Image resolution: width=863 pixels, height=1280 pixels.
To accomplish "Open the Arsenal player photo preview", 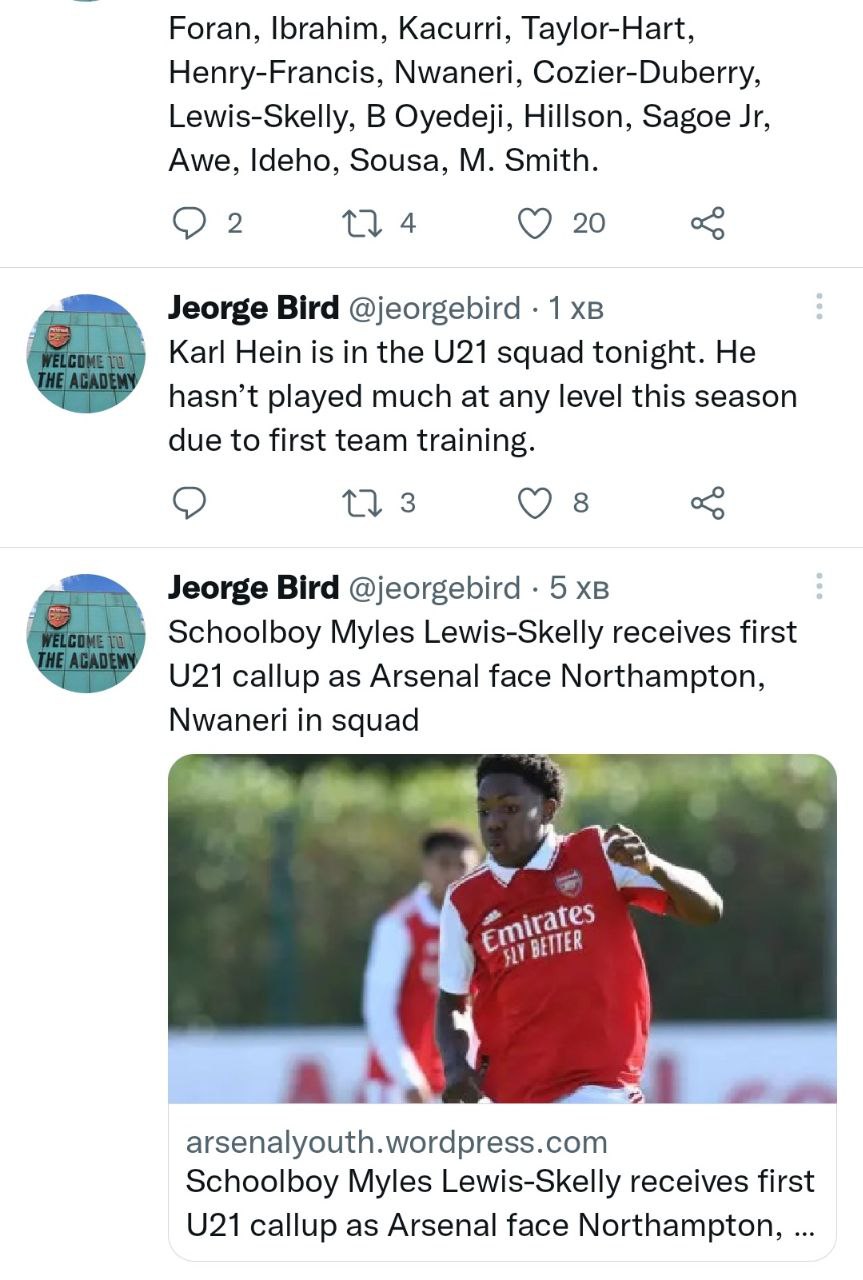I will tap(502, 928).
